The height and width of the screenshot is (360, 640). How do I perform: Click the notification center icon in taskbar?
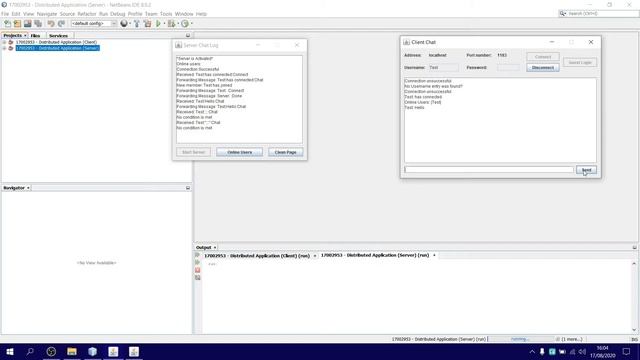627,351
